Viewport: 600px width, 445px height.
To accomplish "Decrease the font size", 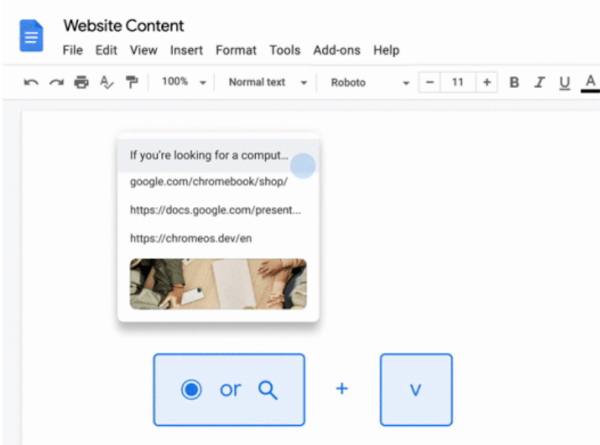I will click(430, 82).
